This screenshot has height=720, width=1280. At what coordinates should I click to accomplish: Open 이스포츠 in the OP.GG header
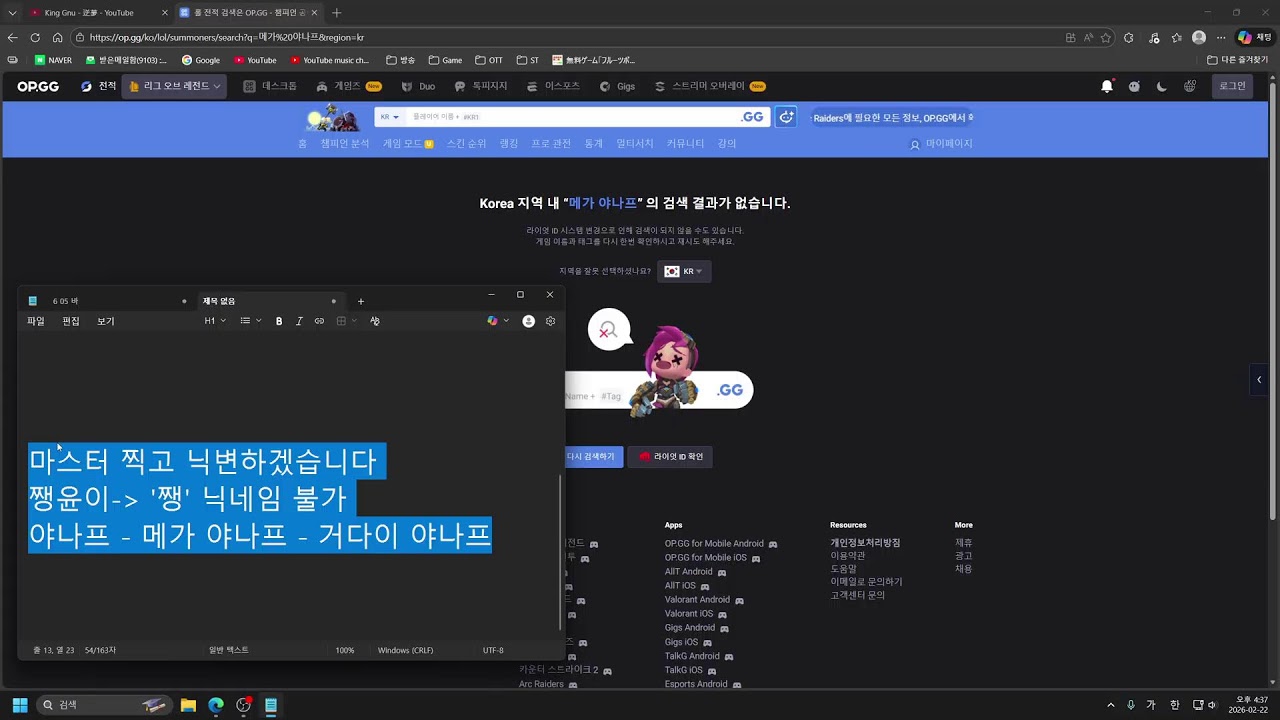point(553,86)
